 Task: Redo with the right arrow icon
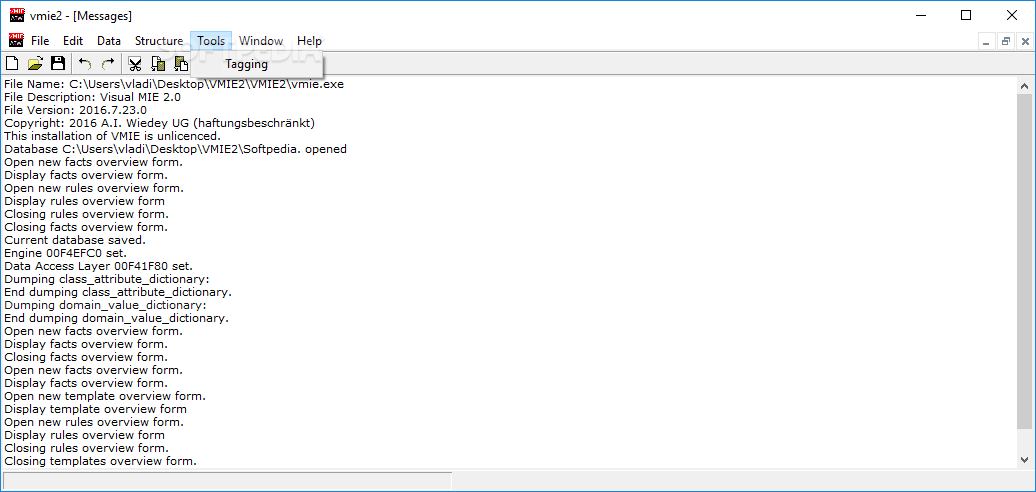pyautogui.click(x=108, y=63)
